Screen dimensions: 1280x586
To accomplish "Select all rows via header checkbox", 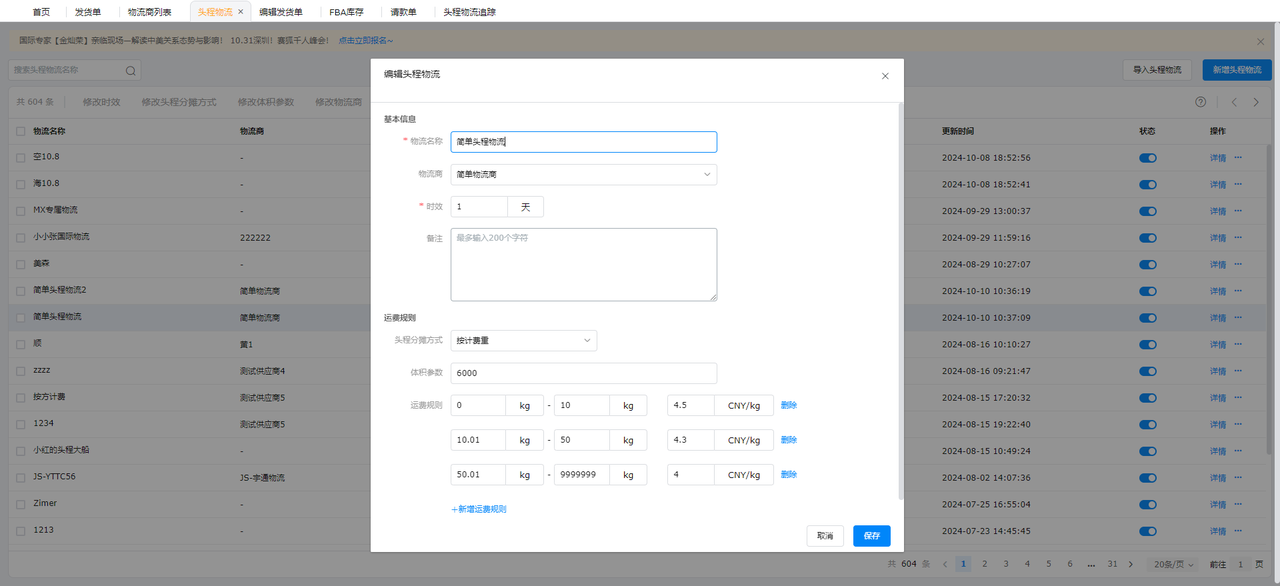I will (21, 131).
